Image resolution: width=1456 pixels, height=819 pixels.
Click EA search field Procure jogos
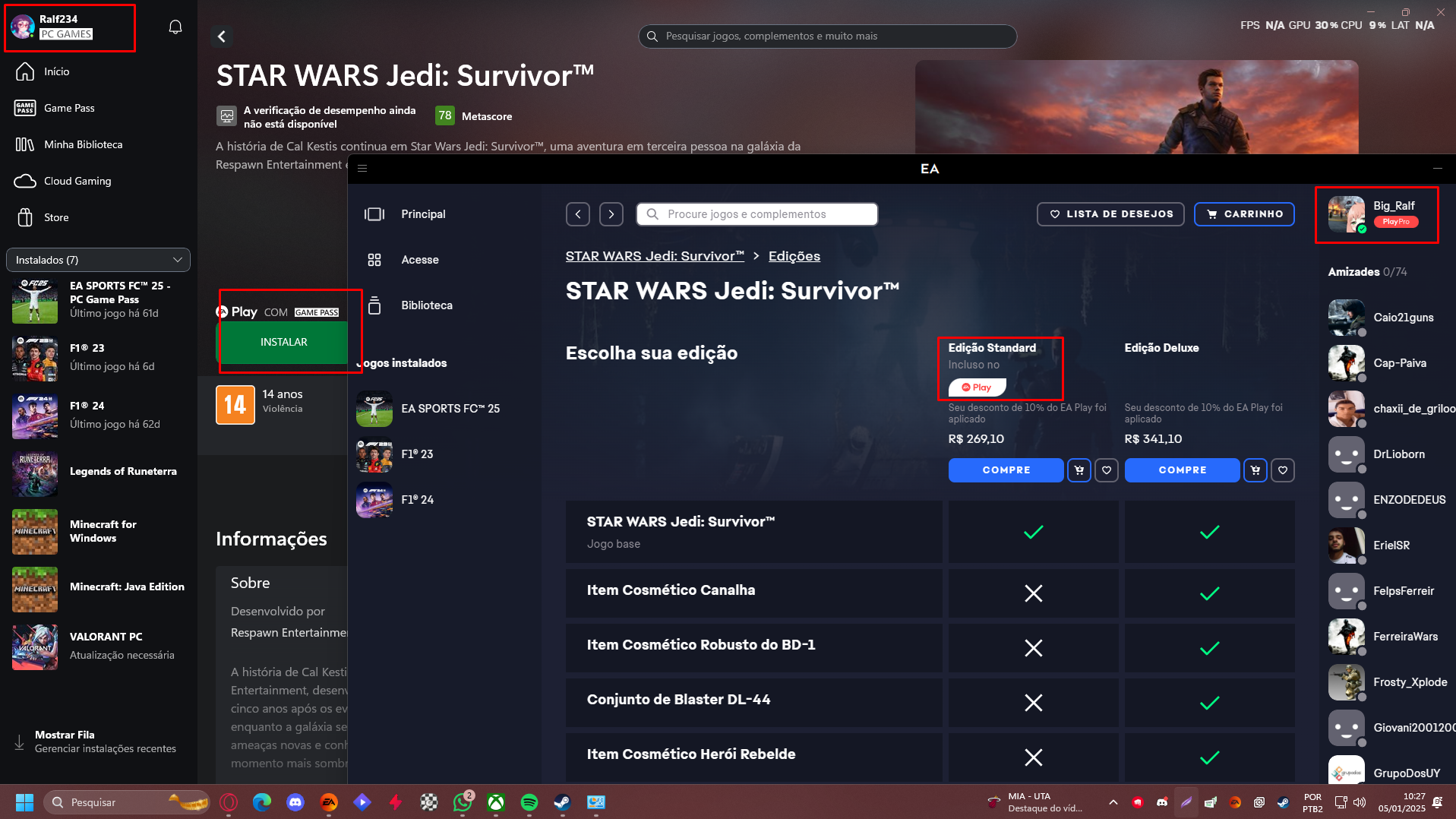coord(757,214)
